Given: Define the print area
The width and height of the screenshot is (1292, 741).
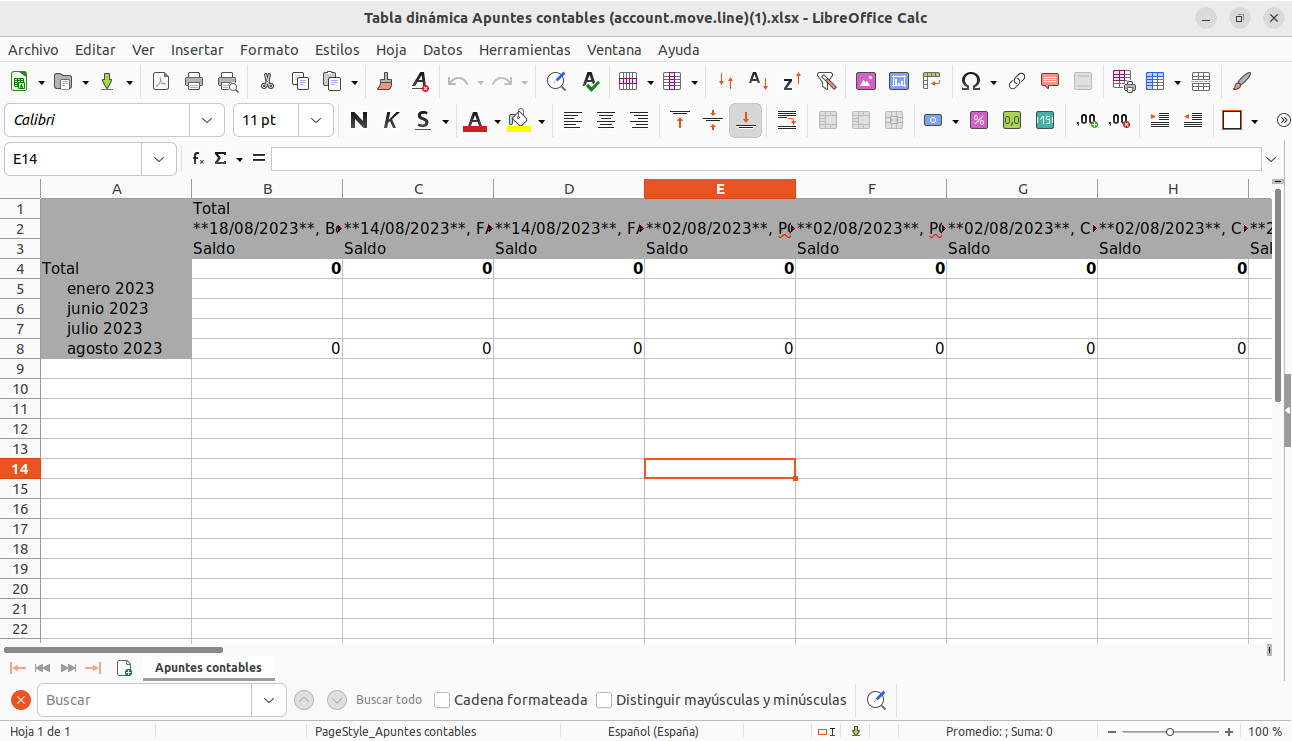Looking at the screenshot, I should (x=1123, y=82).
